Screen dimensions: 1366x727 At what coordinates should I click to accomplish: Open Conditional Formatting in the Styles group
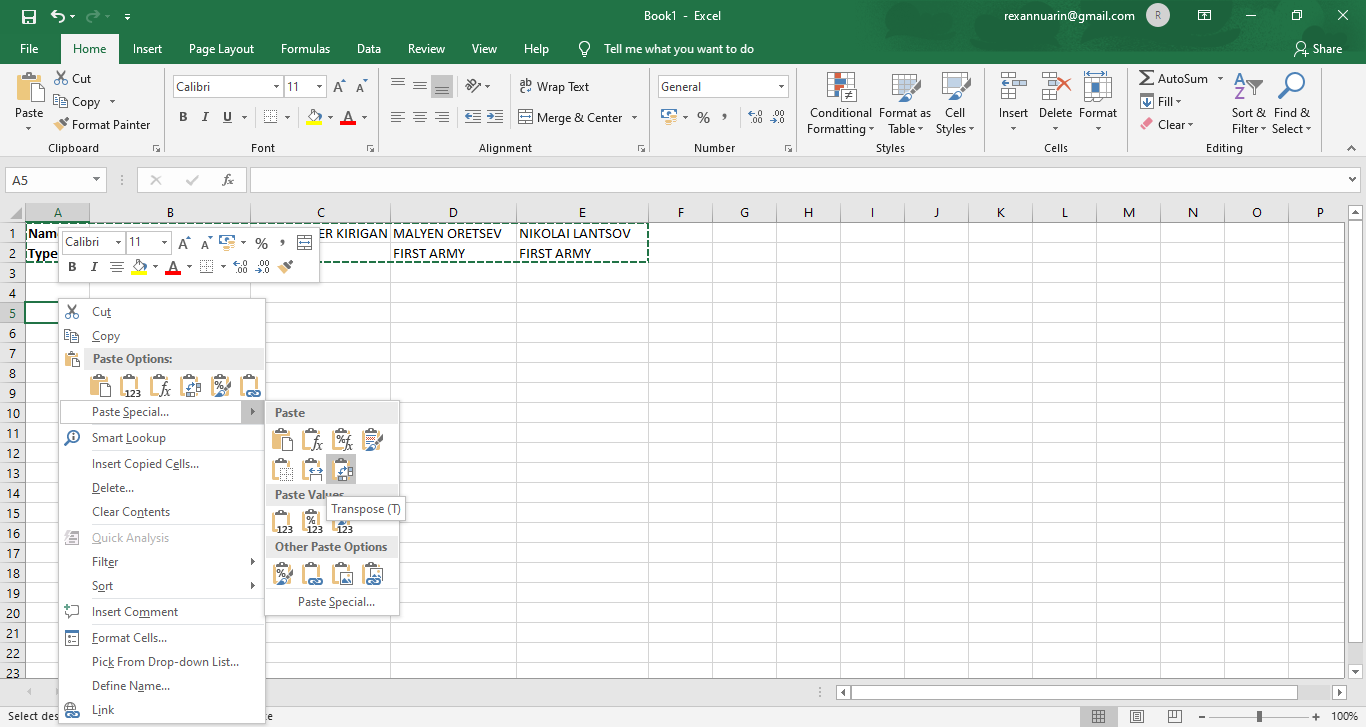click(x=840, y=103)
